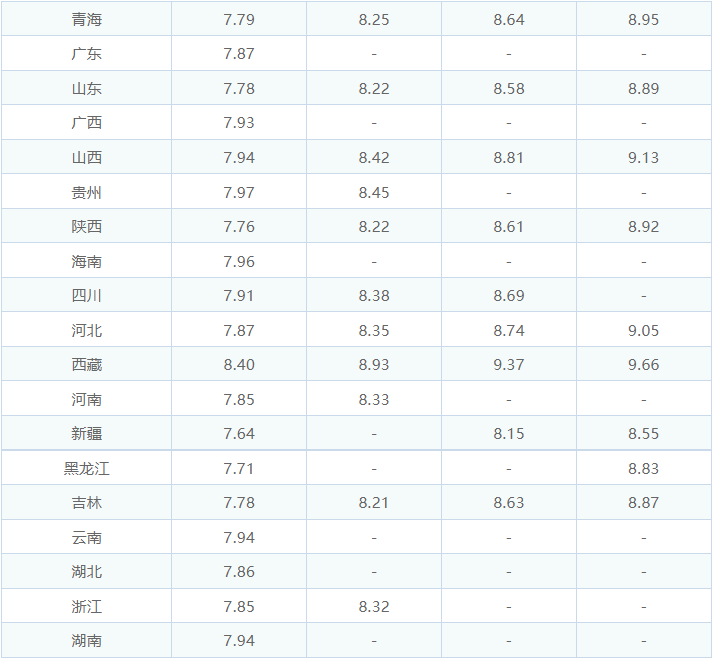
Task: Click the 山西 row label
Action: coord(87,158)
